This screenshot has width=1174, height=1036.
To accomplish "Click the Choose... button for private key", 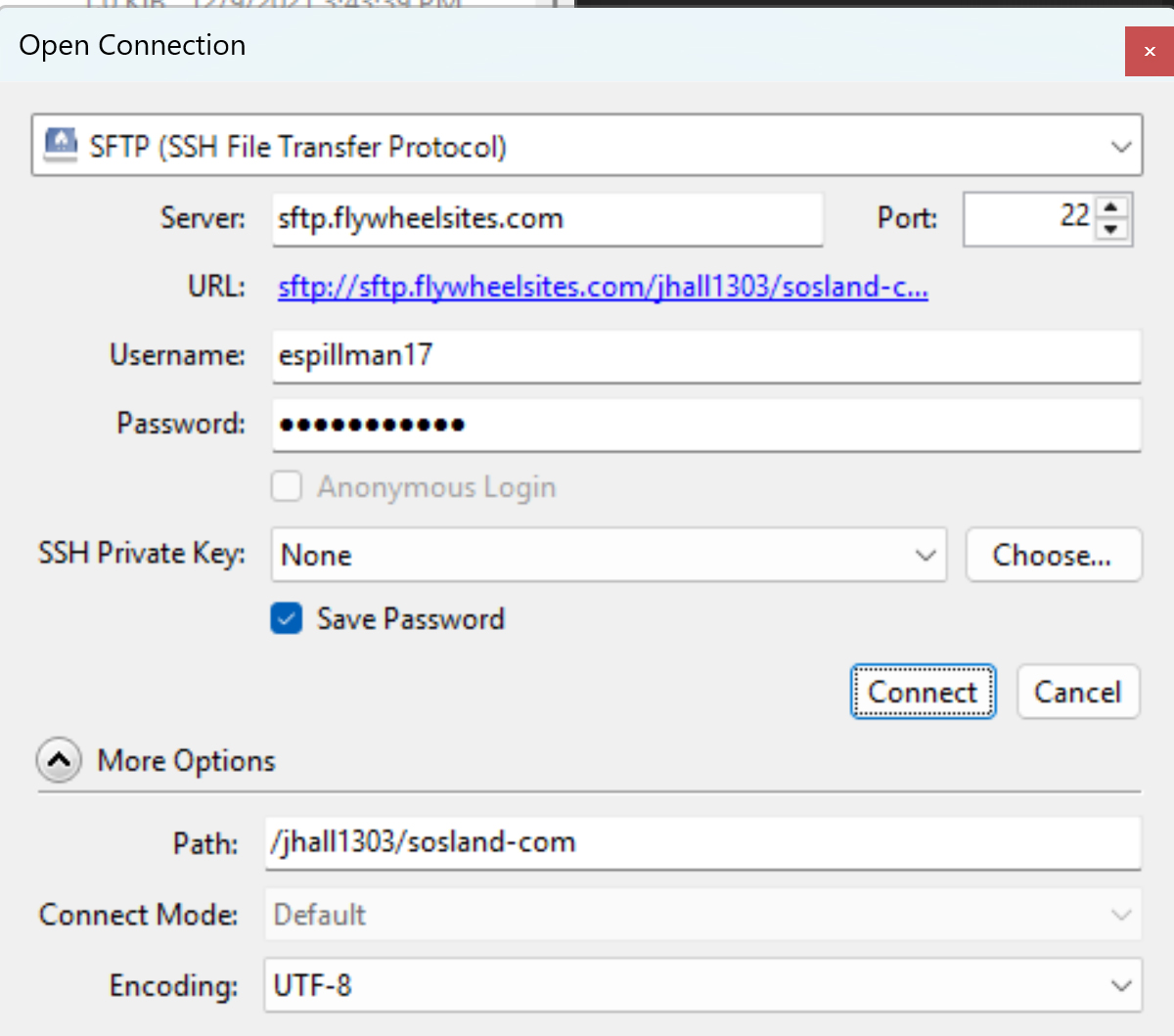I will pyautogui.click(x=1053, y=555).
